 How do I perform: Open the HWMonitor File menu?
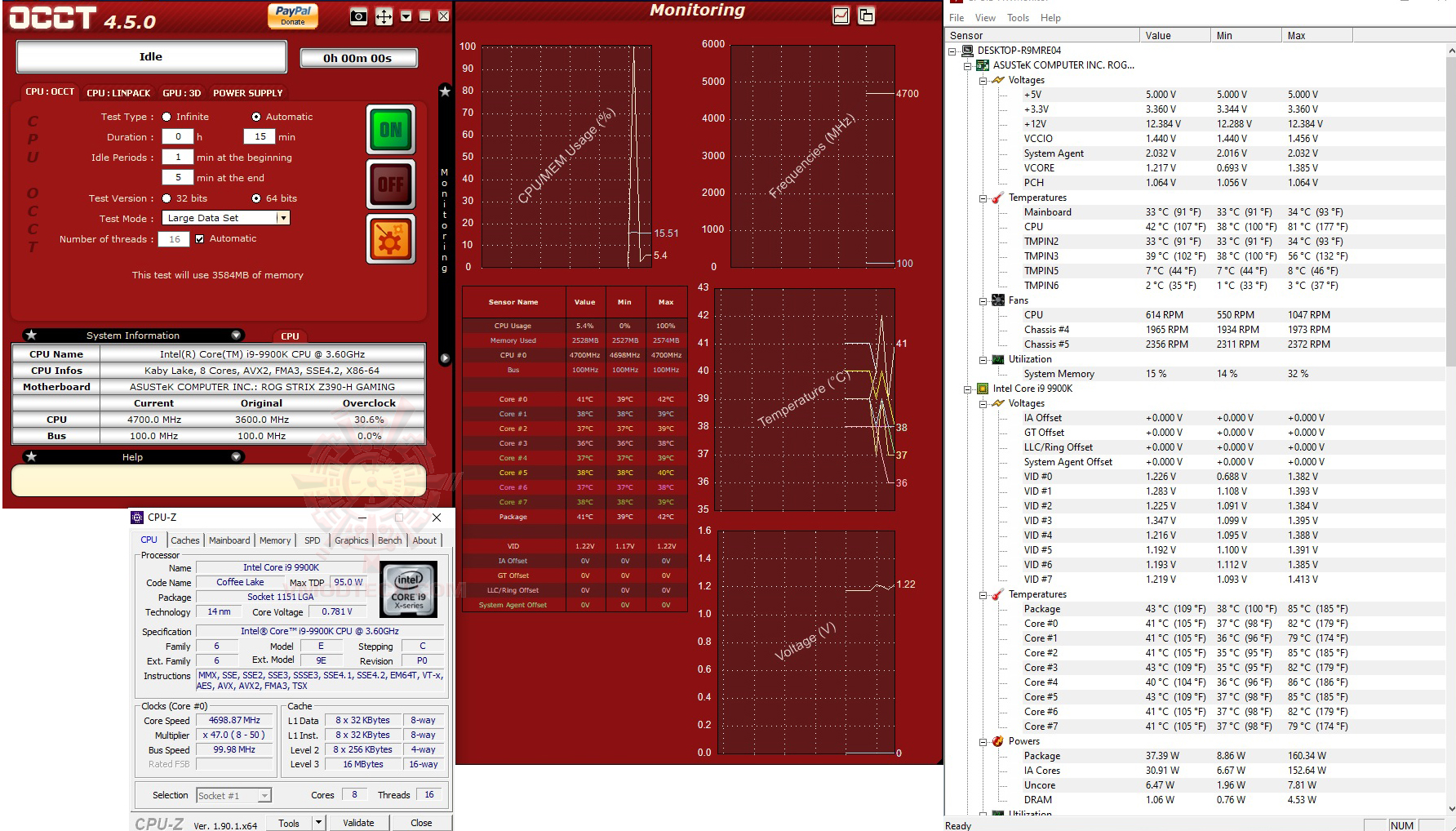pos(957,18)
